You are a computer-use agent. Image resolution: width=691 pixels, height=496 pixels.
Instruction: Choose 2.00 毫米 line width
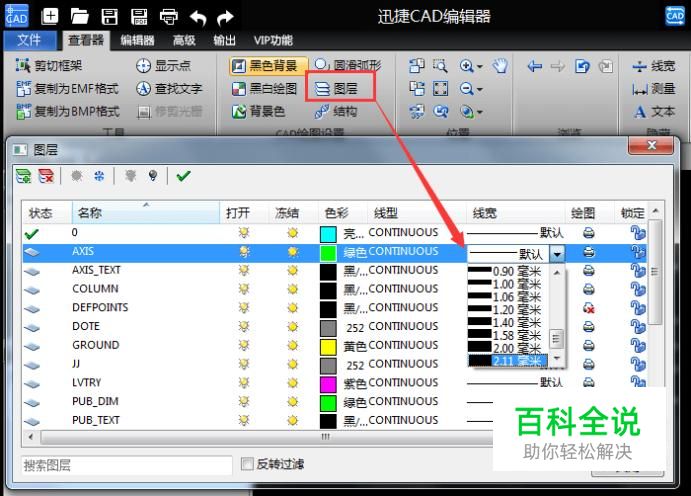(x=507, y=348)
